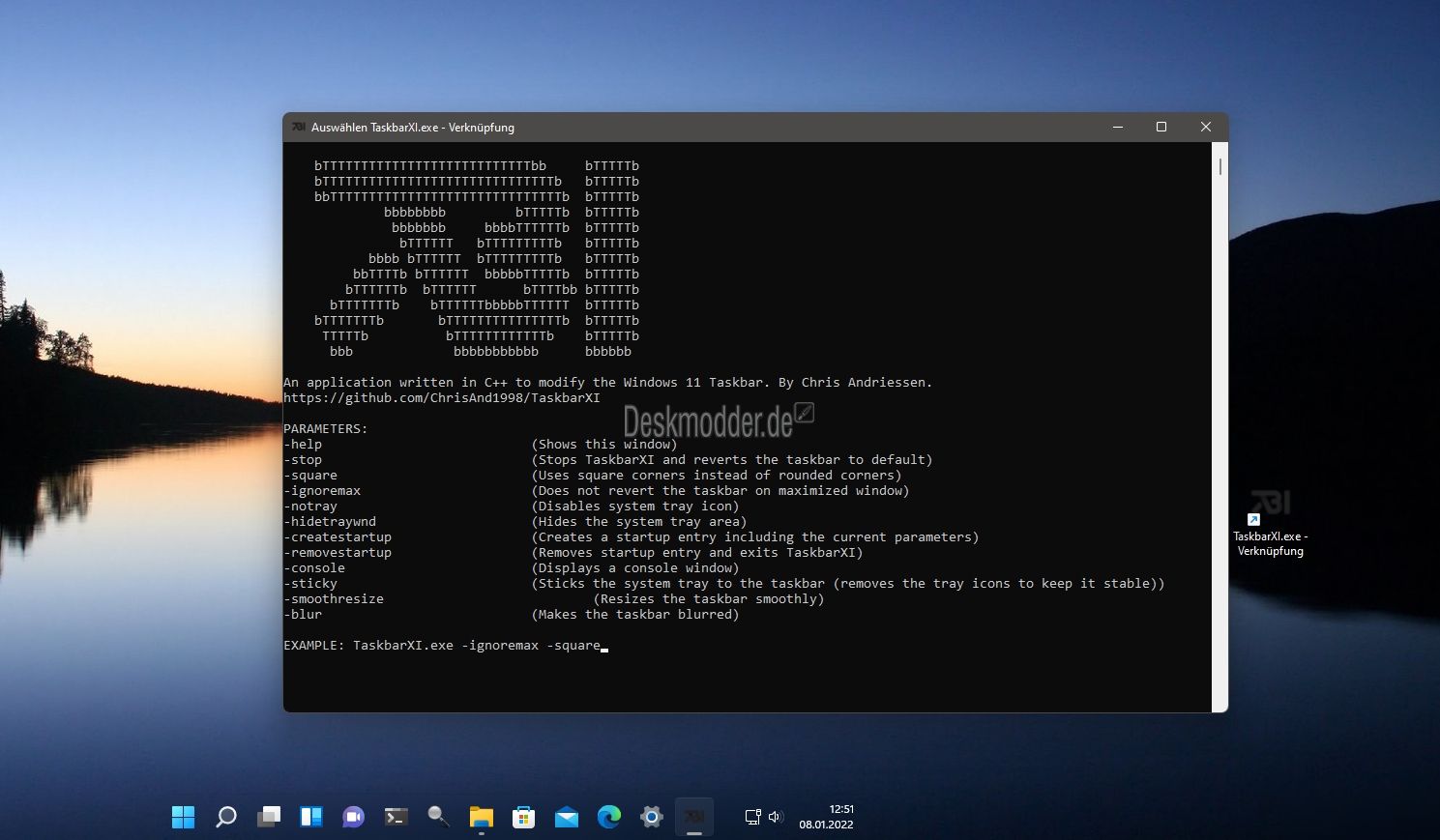Screen dimensions: 1440x840
Task: Click description '(Displays a console window)'
Action: (635, 567)
